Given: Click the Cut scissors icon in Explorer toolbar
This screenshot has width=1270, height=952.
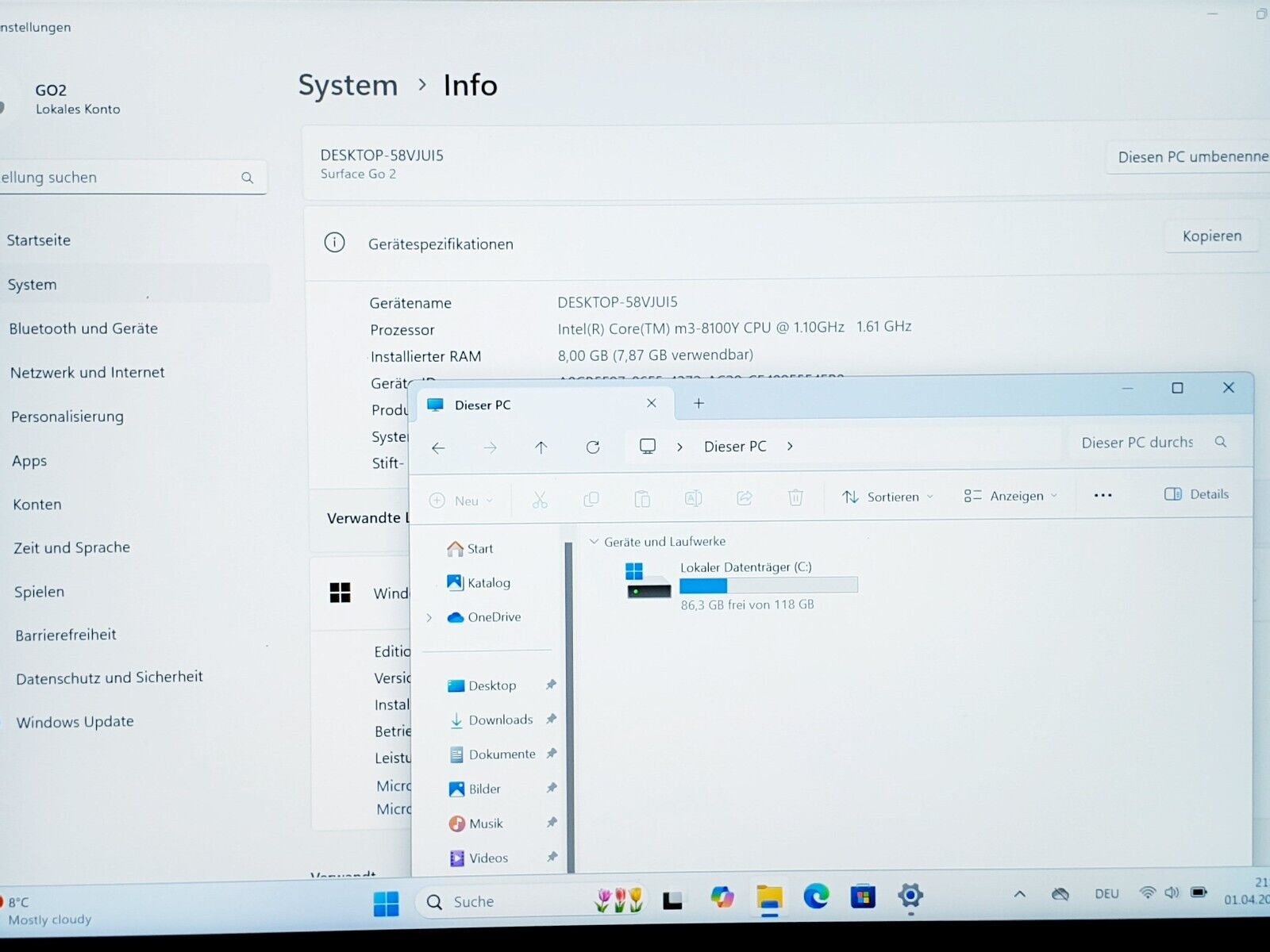Looking at the screenshot, I should 540,500.
